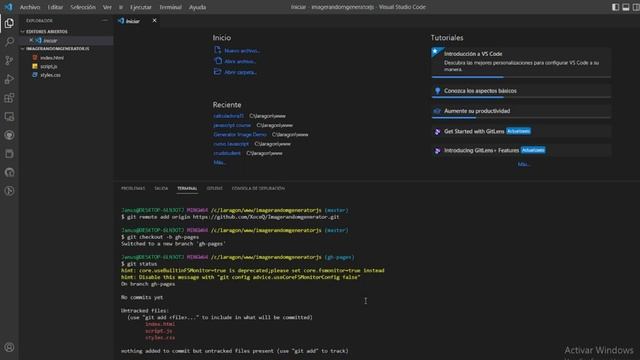This screenshot has height=360, width=640.
Task: Open index.html in the explorer tree
Action: [52, 58]
